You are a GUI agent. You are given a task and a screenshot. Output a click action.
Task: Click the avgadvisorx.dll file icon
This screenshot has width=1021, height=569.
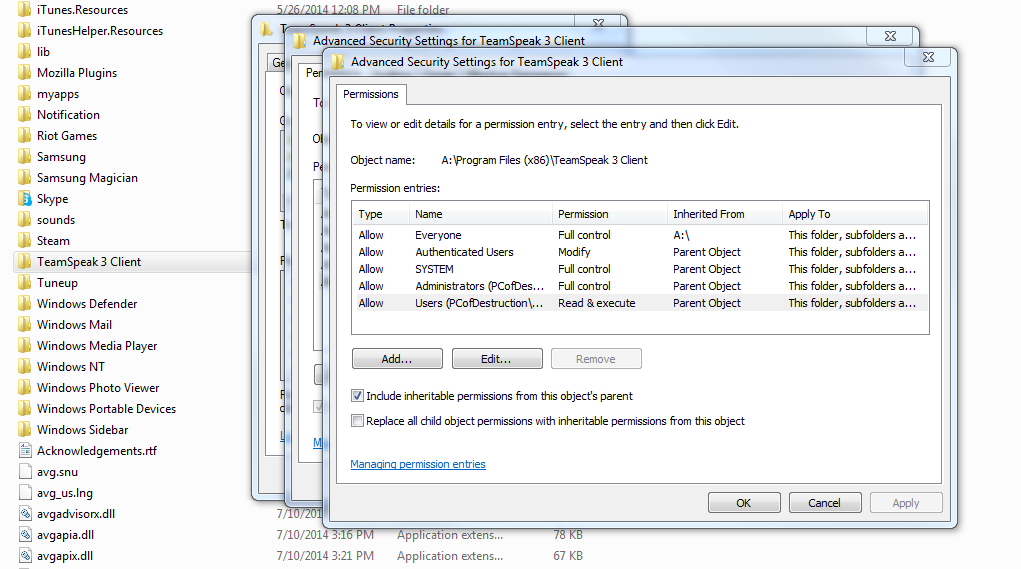[x=25, y=514]
